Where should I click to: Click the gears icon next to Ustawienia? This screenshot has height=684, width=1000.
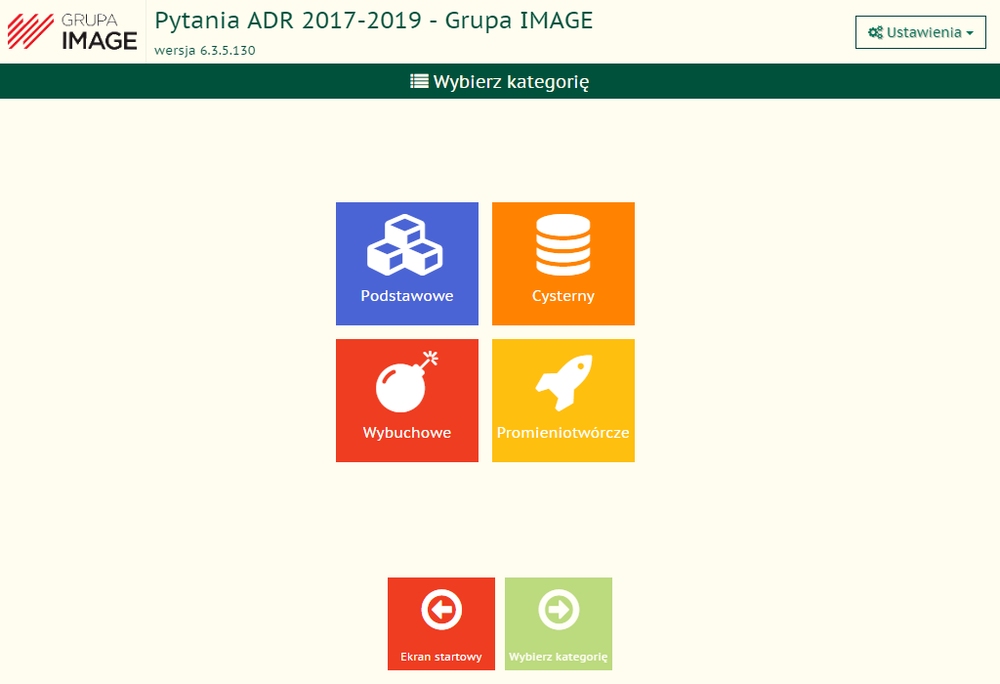875,33
